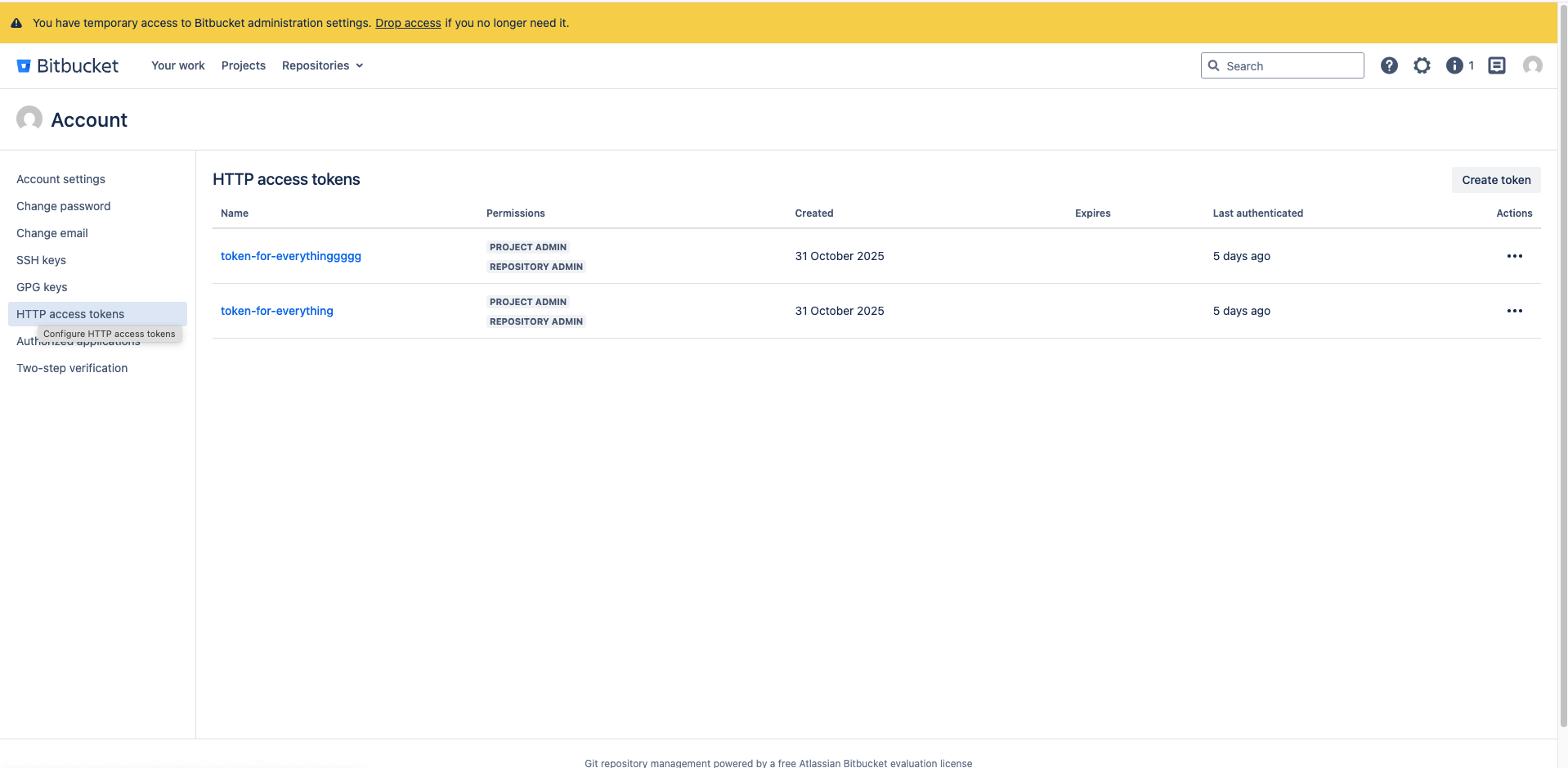This screenshot has width=1568, height=768.
Task: Click REPOSITORY ADMIN badge of token-for-everything
Action: [536, 321]
